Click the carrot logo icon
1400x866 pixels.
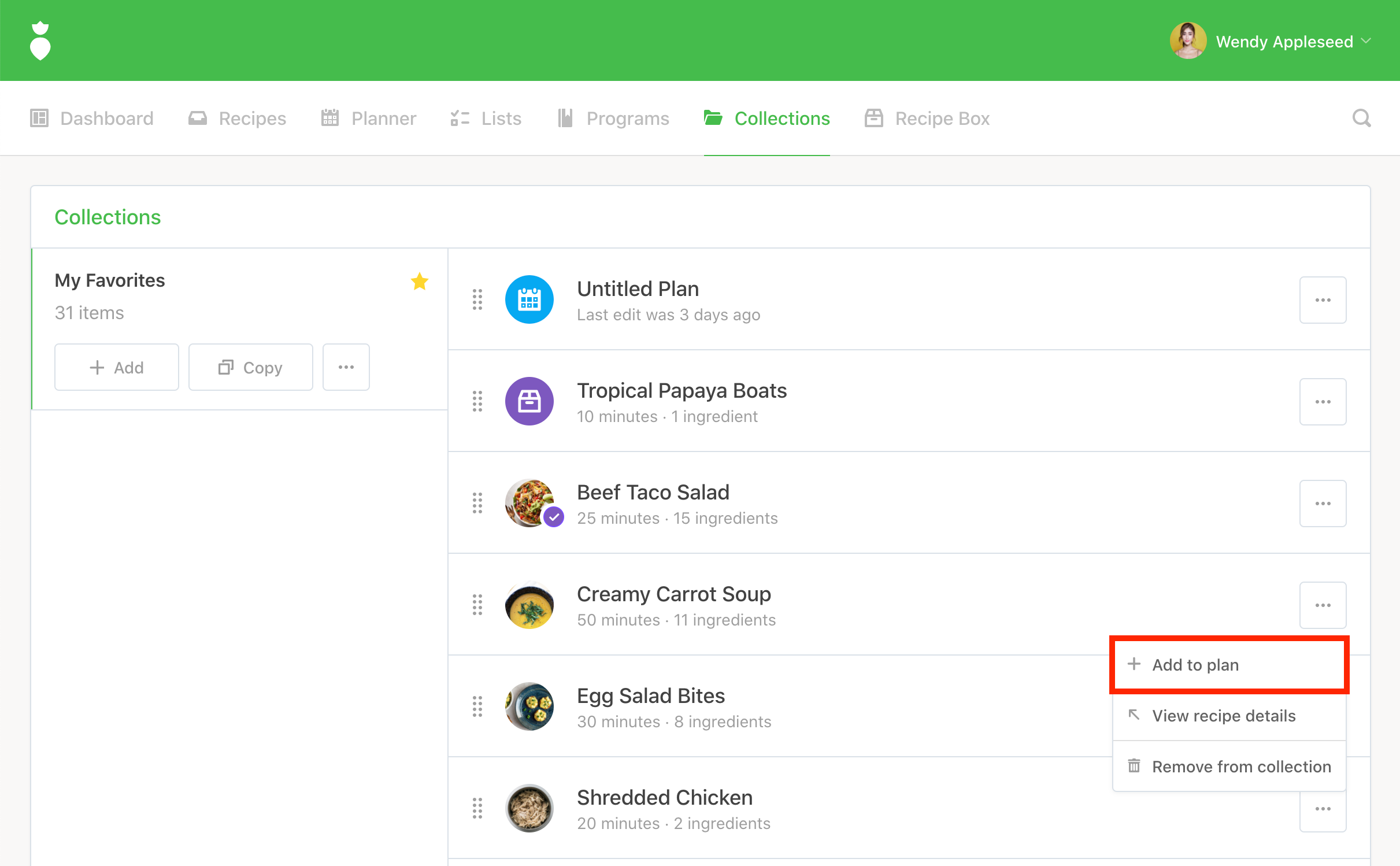pyautogui.click(x=40, y=41)
